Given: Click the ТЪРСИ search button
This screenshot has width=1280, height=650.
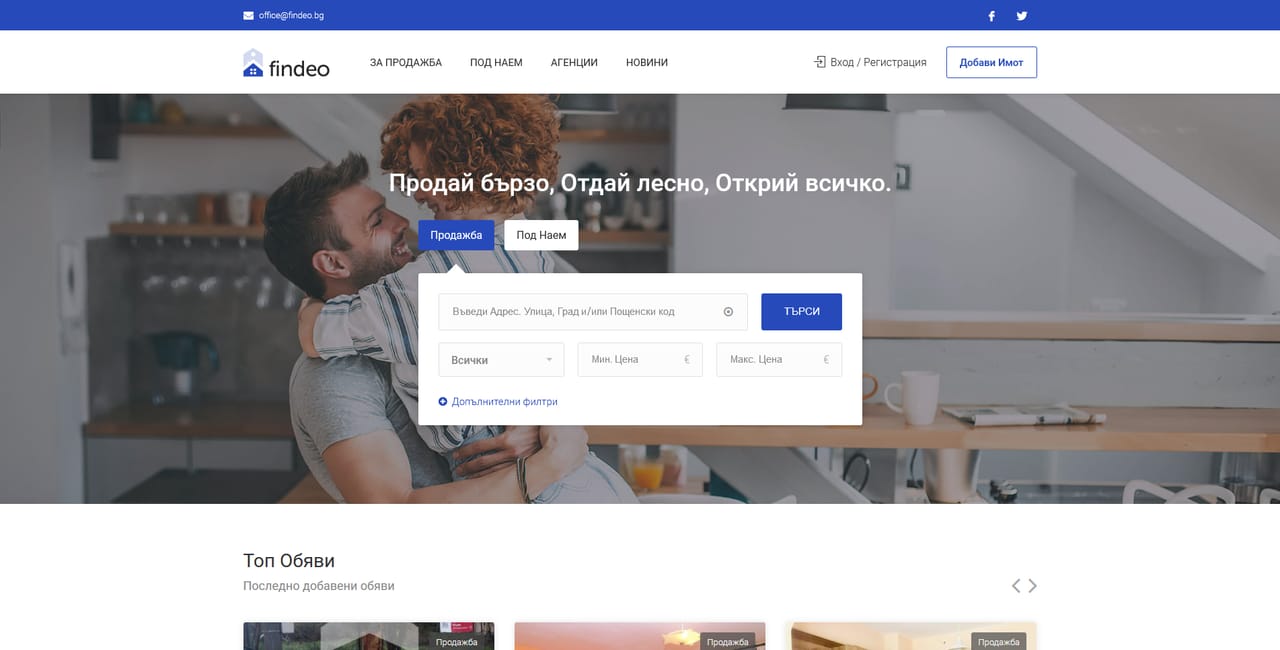Looking at the screenshot, I should tap(801, 312).
